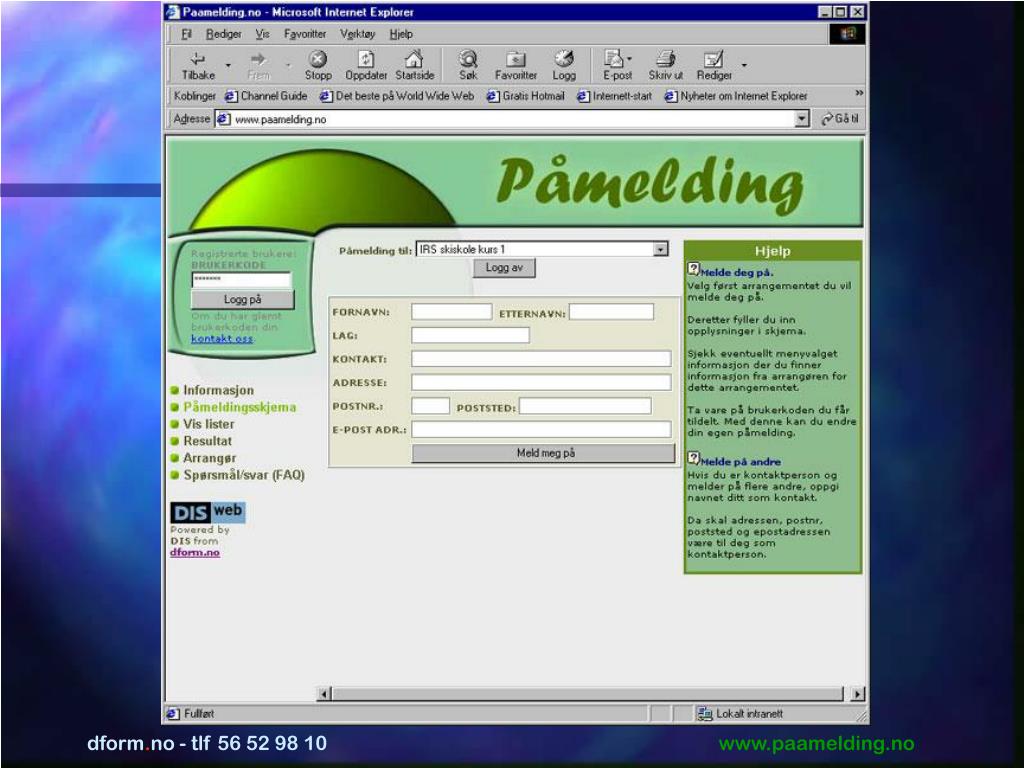Image resolution: width=1024 pixels, height=768 pixels.
Task: Open the Internett-start link shortcut
Action: coord(615,96)
